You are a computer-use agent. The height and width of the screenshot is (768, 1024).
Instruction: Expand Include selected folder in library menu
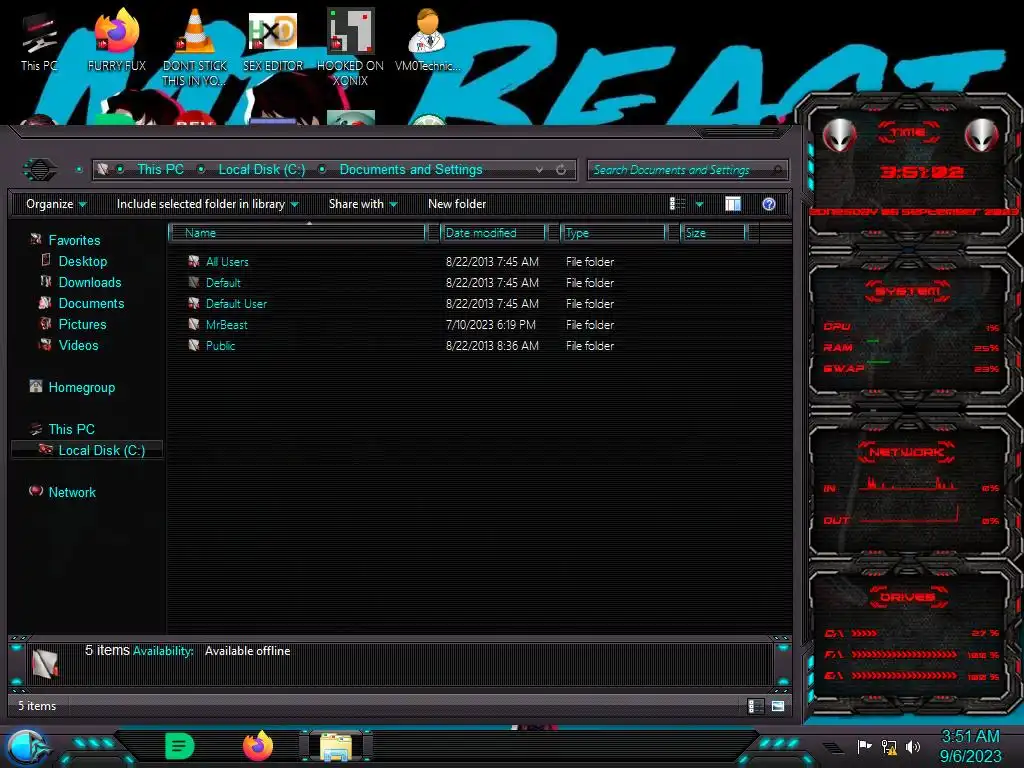point(207,204)
